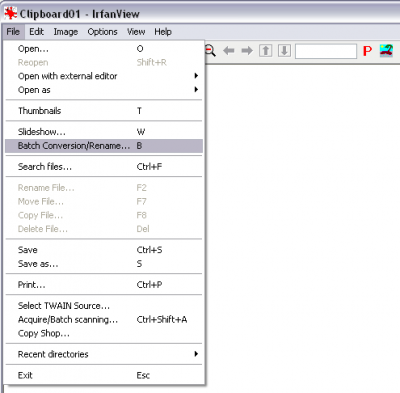Click the IrfanView red splat title icon
400x393 pixels.
[x=10, y=13]
